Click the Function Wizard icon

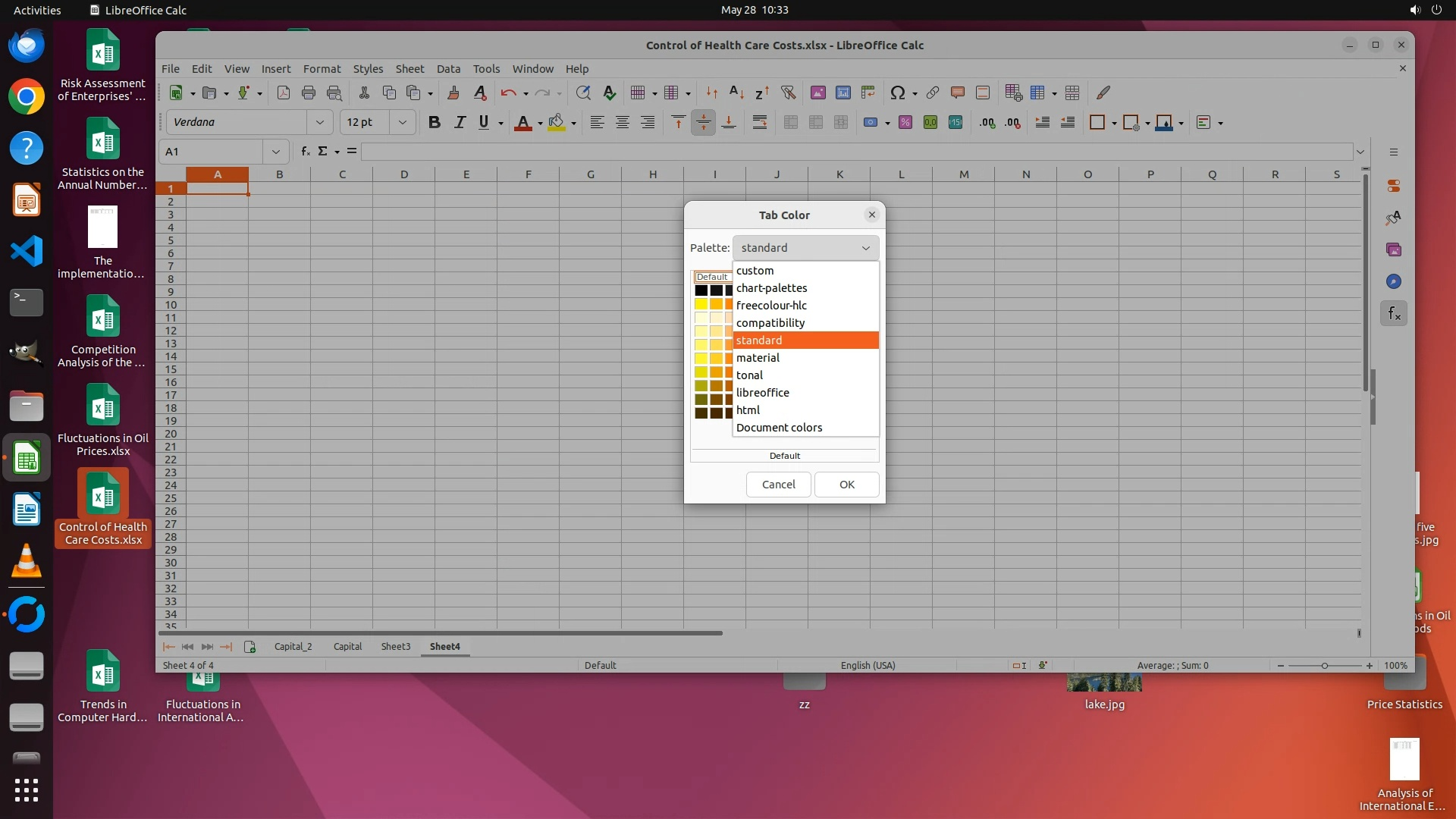click(x=305, y=152)
